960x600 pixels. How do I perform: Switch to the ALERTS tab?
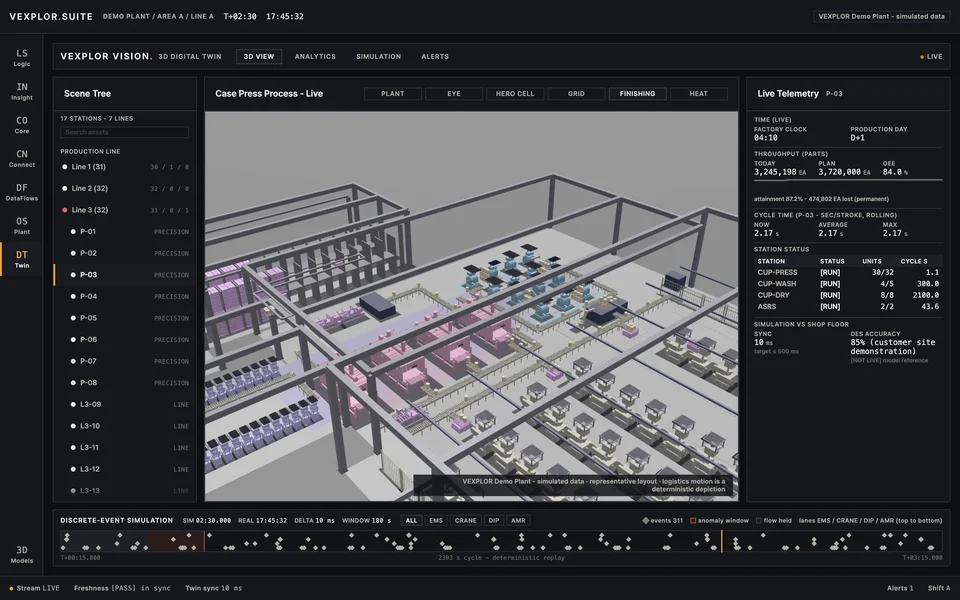435,56
